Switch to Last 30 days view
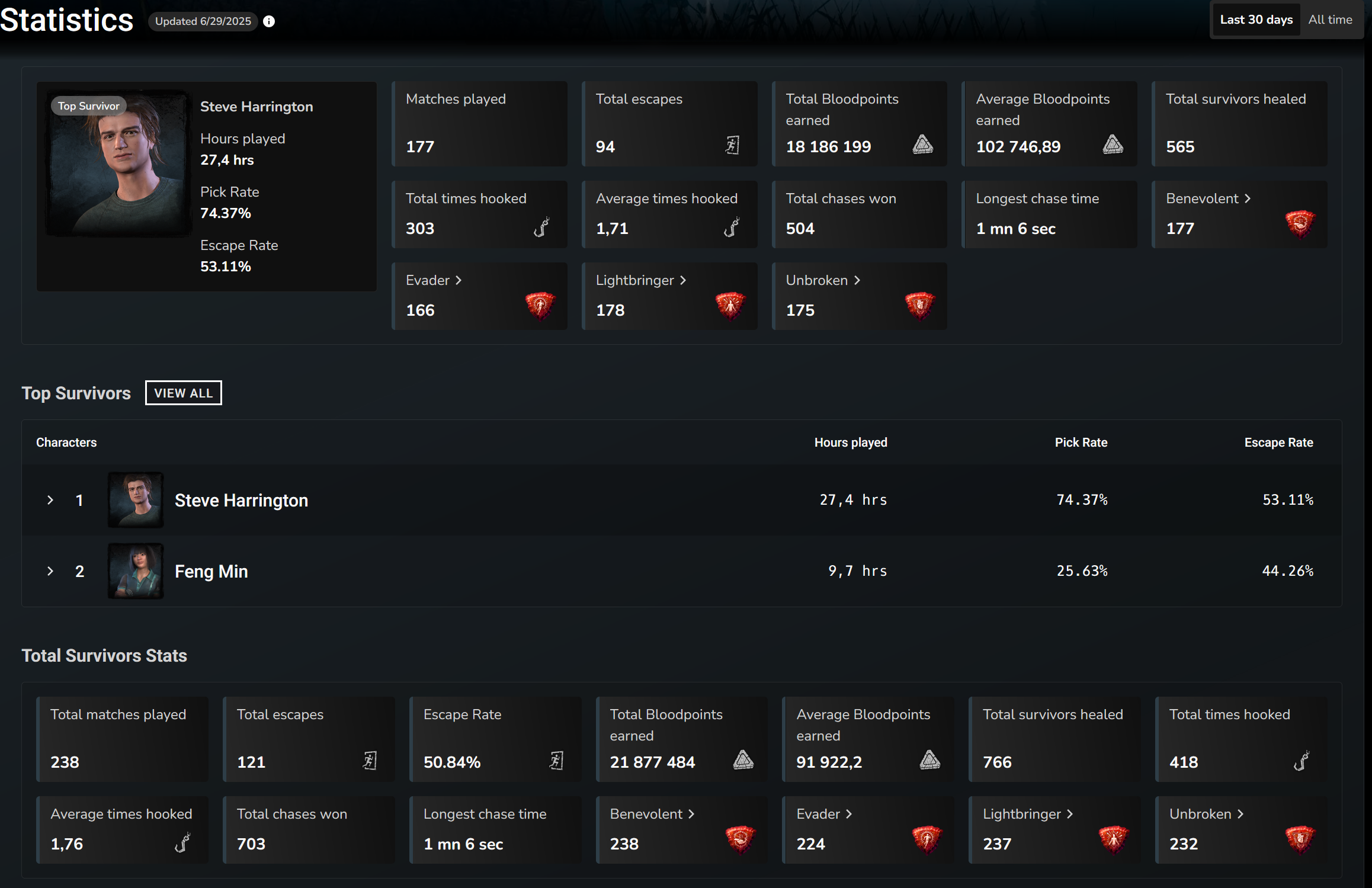Image resolution: width=1372 pixels, height=888 pixels. click(x=1256, y=20)
